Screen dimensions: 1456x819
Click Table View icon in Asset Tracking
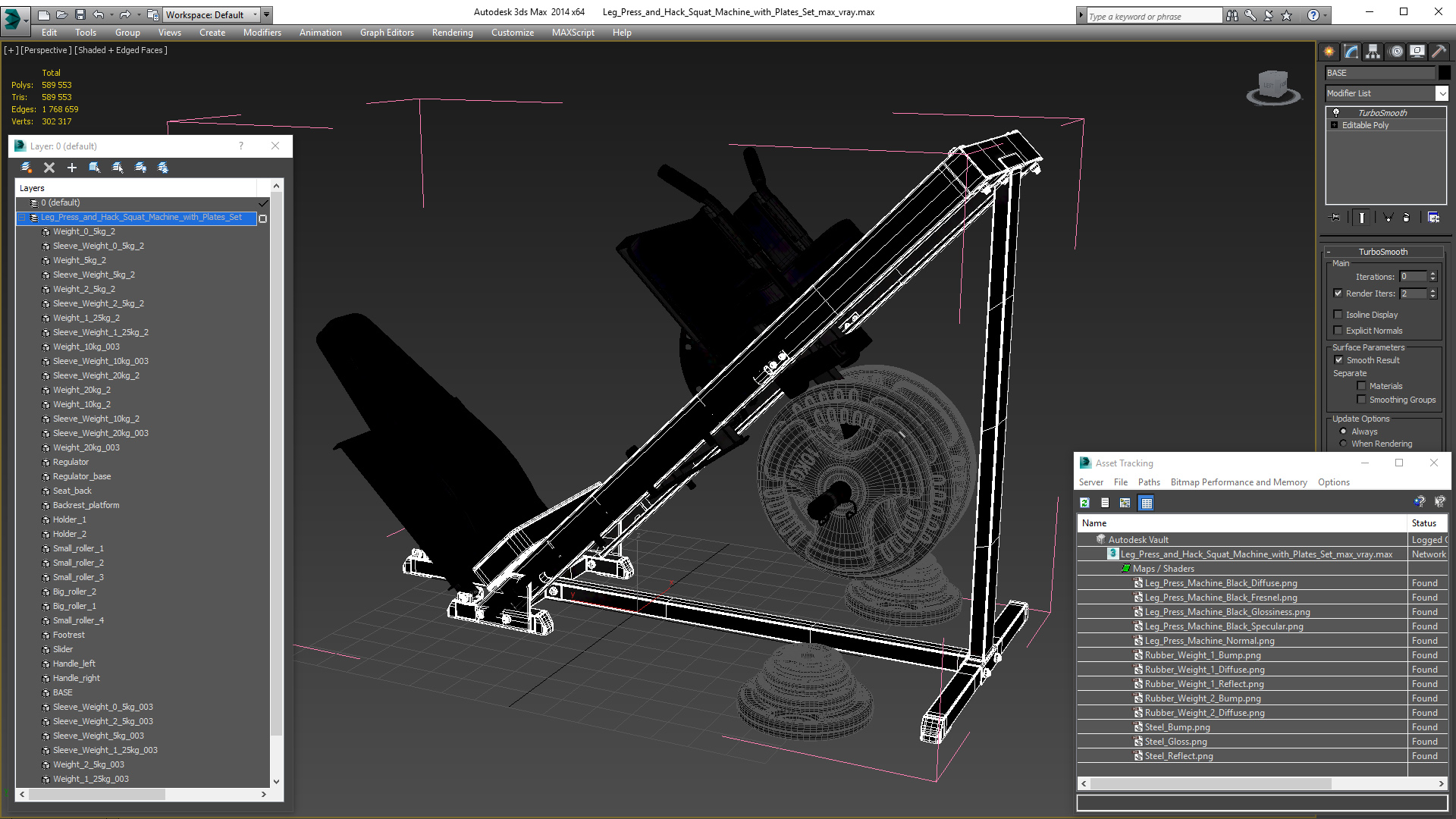click(1146, 503)
